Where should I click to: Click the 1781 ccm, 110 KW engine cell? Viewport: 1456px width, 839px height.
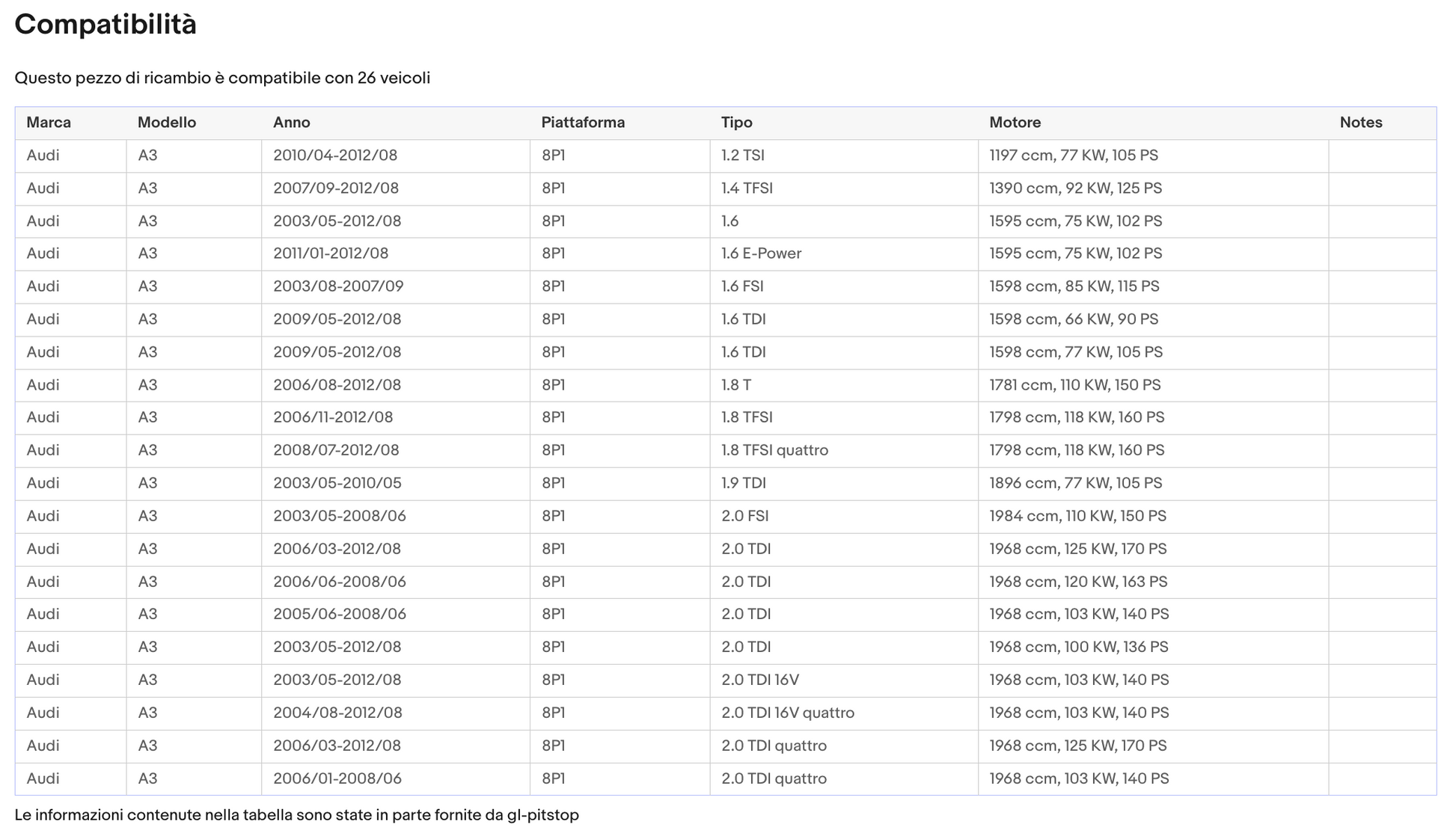1074,385
